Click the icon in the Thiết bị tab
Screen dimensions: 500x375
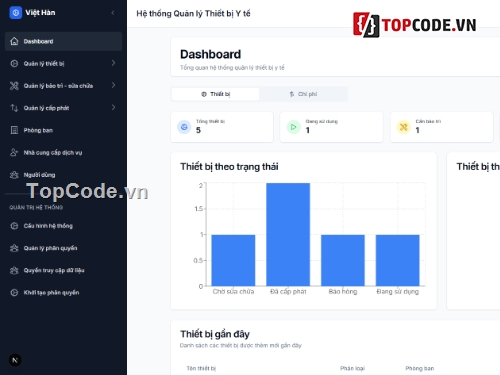point(204,94)
